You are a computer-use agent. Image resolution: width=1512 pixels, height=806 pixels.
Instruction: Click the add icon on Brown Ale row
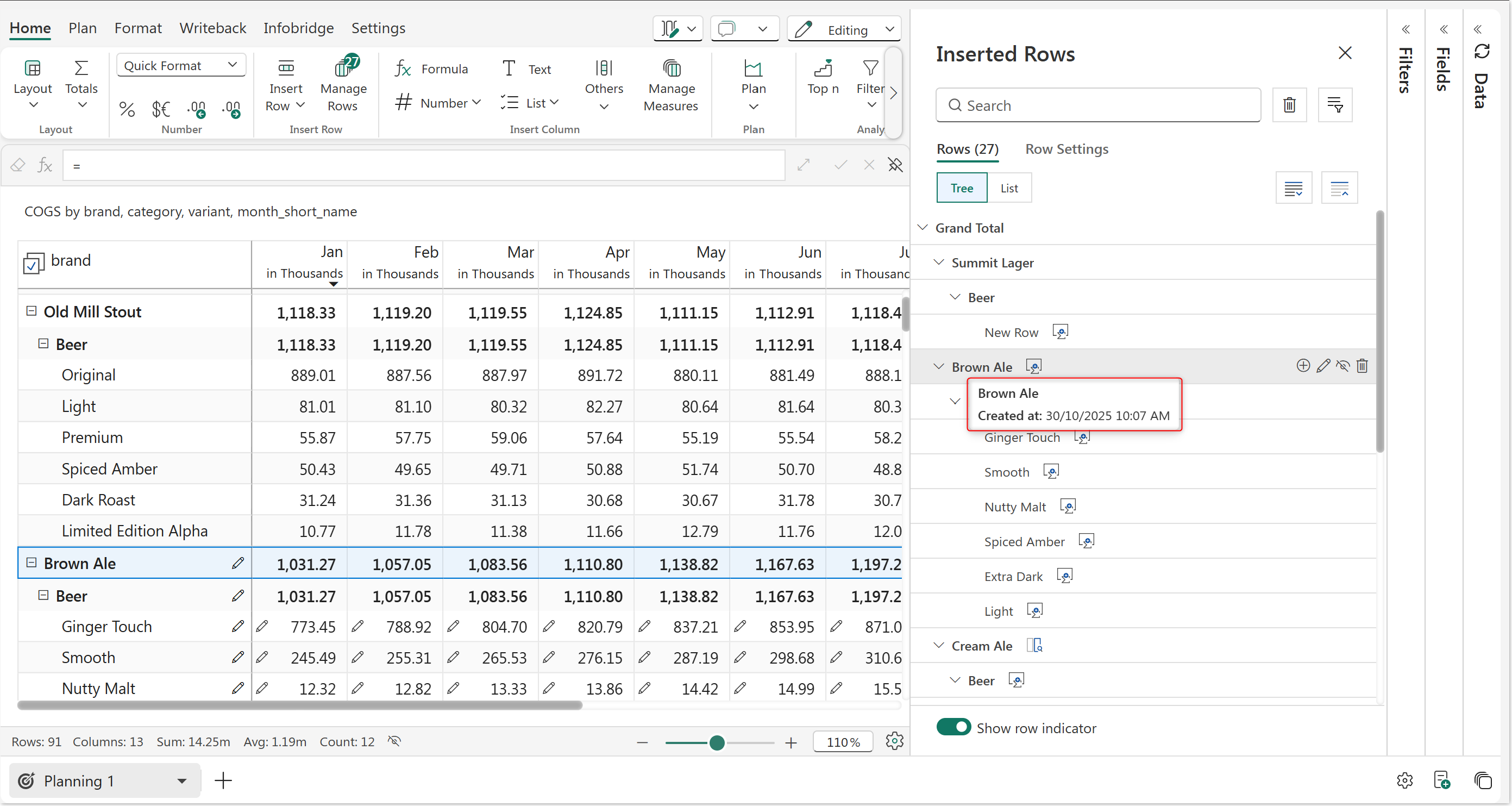coord(1302,366)
